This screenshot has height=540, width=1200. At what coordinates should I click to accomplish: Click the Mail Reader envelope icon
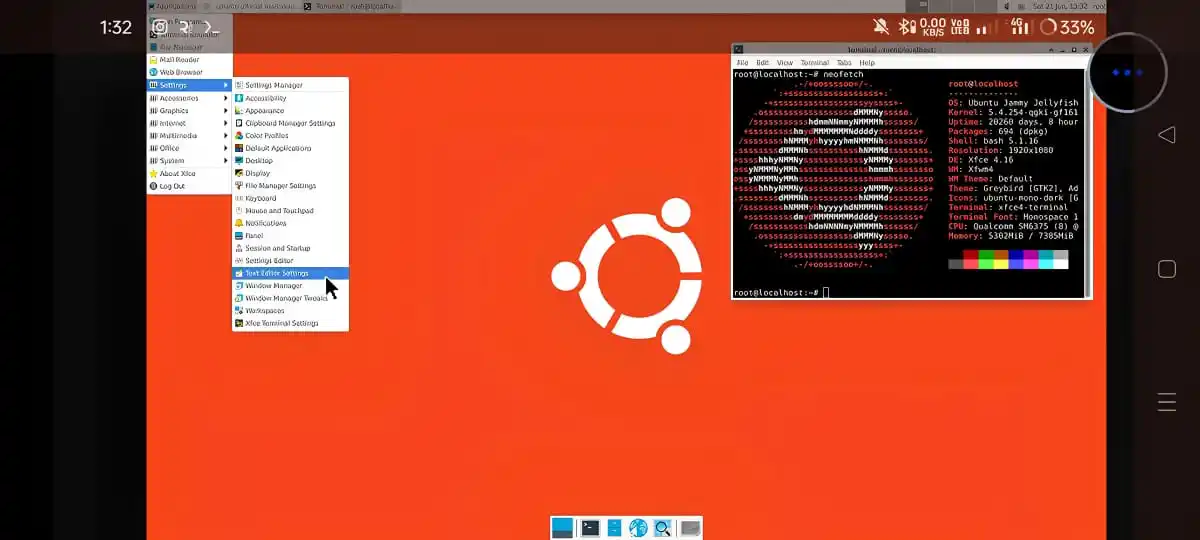coord(153,59)
